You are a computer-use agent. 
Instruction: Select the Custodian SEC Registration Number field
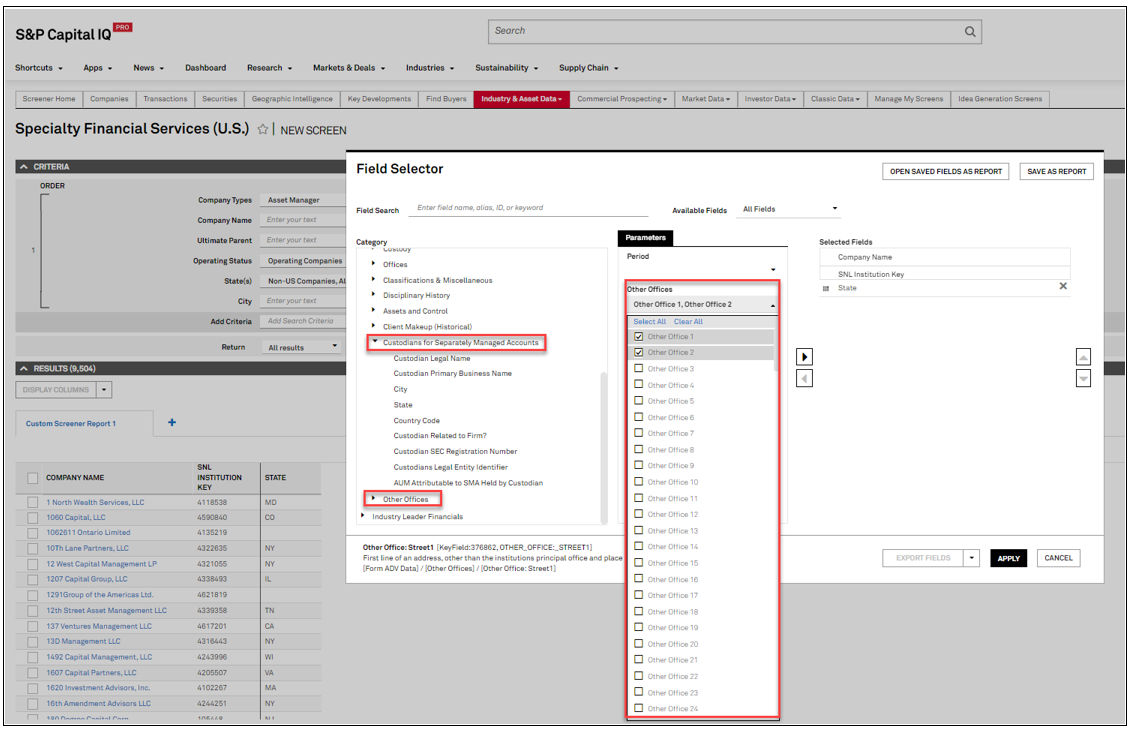pyautogui.click(x=455, y=451)
